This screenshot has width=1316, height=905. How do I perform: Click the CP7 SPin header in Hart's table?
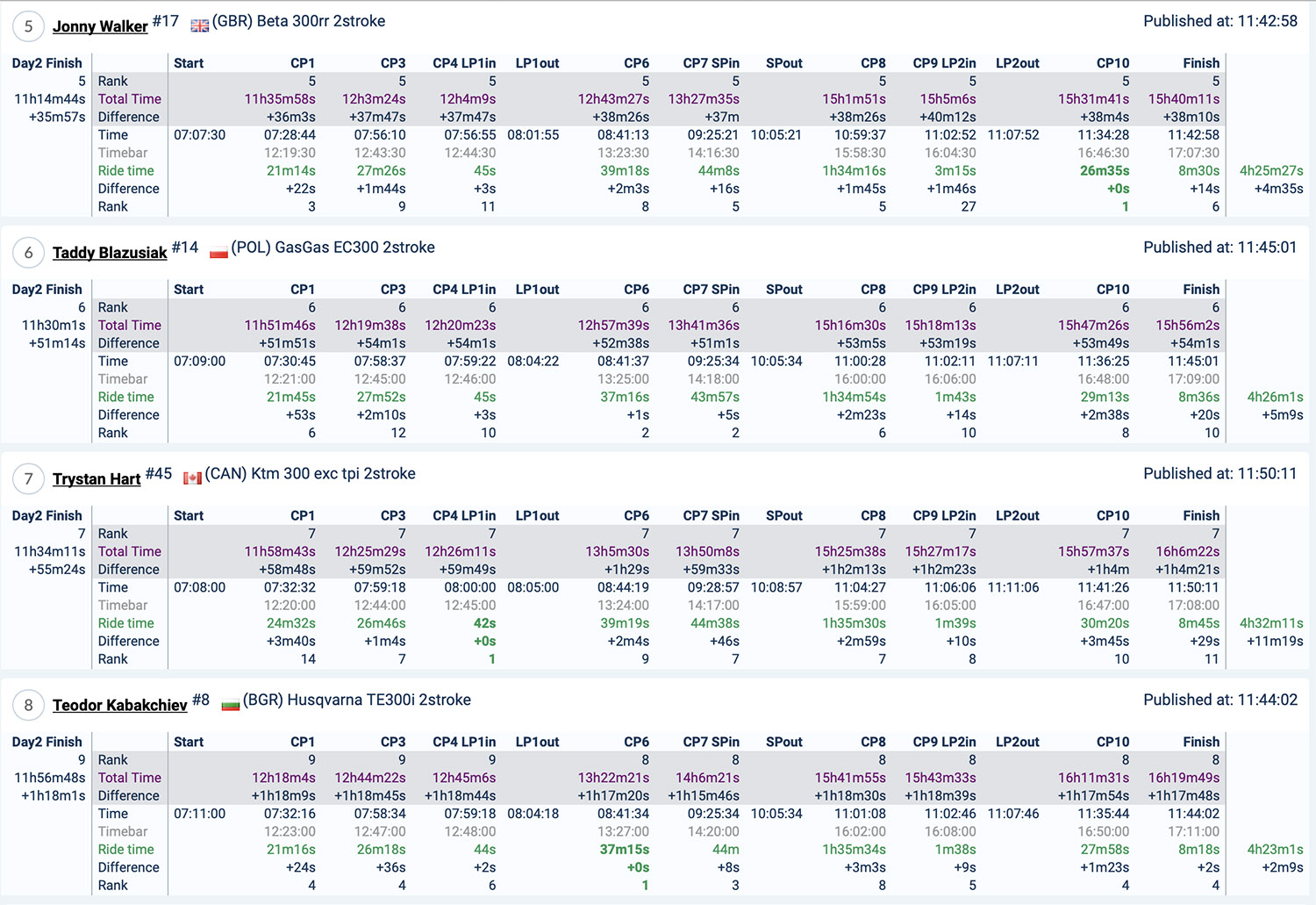[711, 516]
